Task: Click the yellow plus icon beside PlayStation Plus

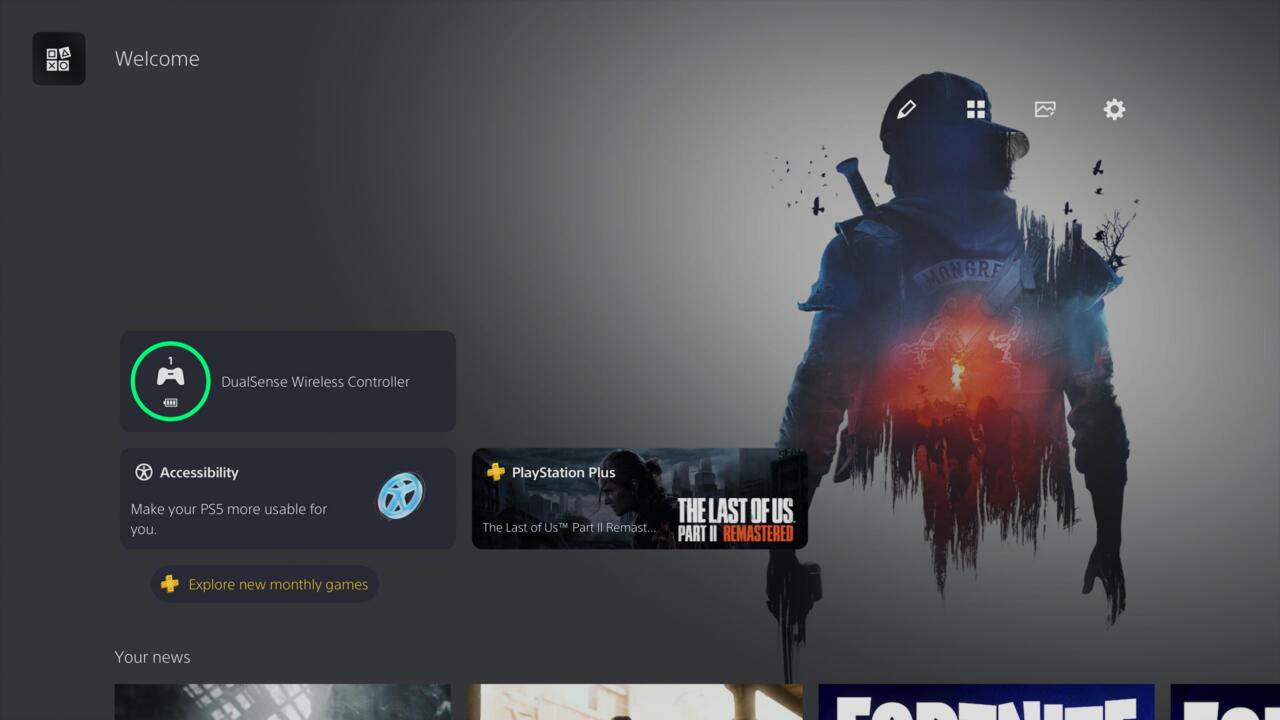Action: 495,472
